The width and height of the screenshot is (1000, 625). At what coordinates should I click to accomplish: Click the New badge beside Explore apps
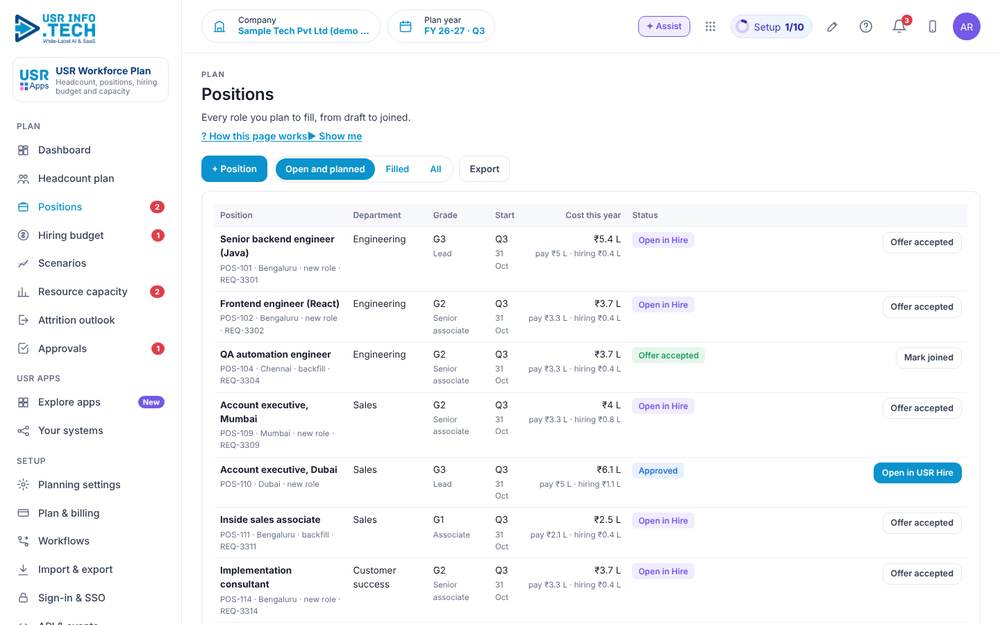(x=151, y=402)
